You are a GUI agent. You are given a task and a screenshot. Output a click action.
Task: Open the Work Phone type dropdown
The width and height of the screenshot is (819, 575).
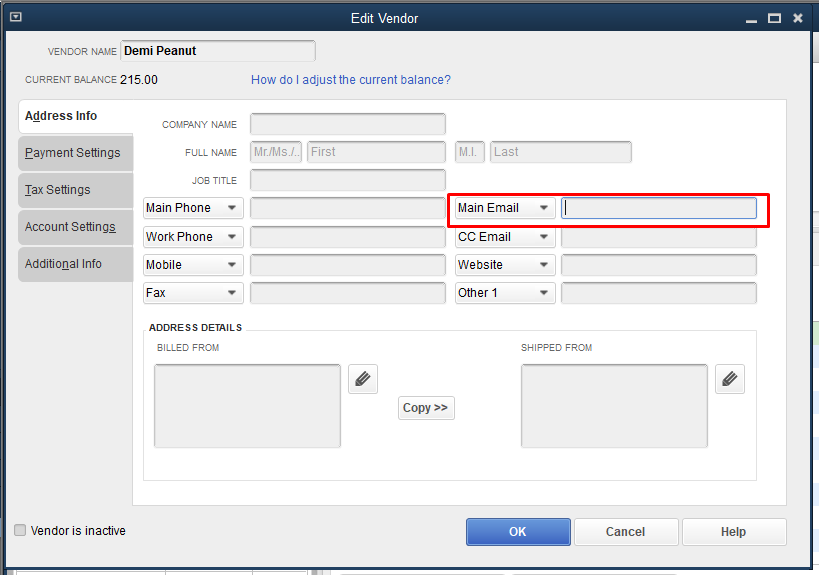pos(193,237)
